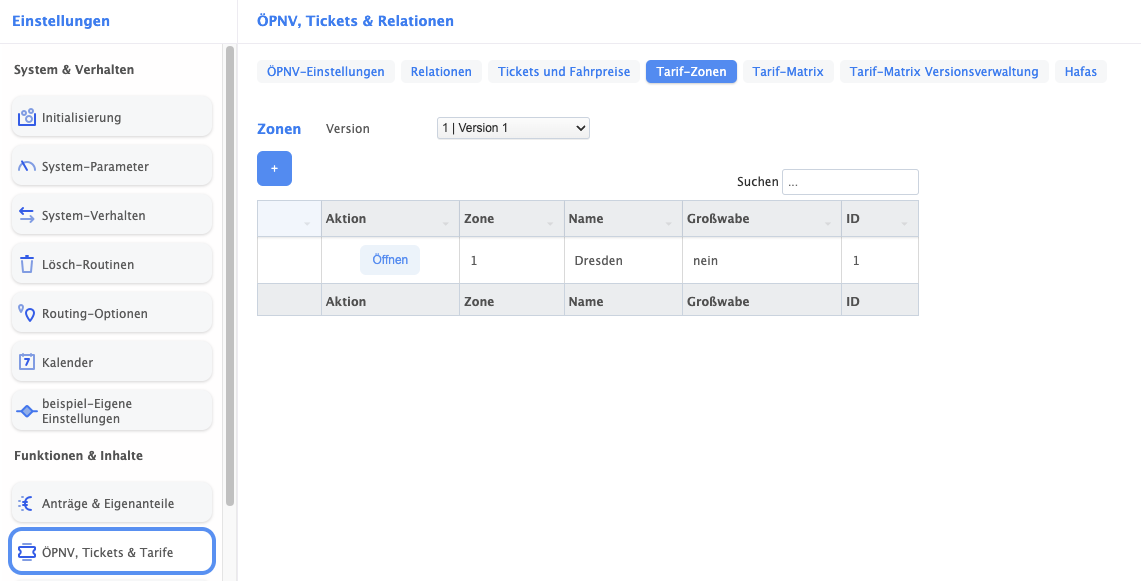
Task: Click the System-Parameter gauge icon
Action: [x=27, y=166]
